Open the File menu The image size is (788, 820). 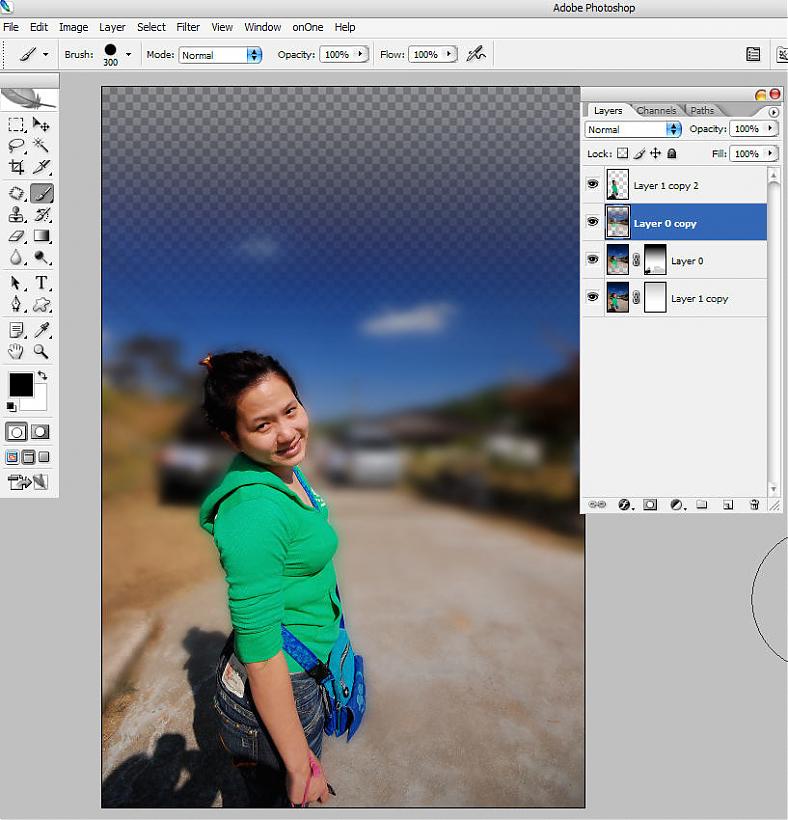click(10, 27)
